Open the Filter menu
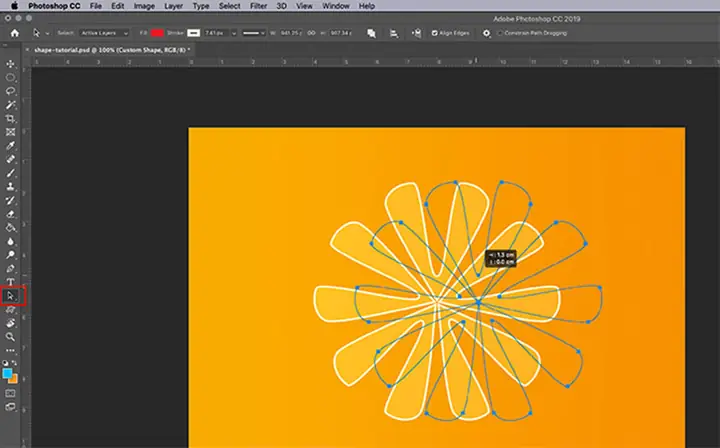 tap(259, 6)
